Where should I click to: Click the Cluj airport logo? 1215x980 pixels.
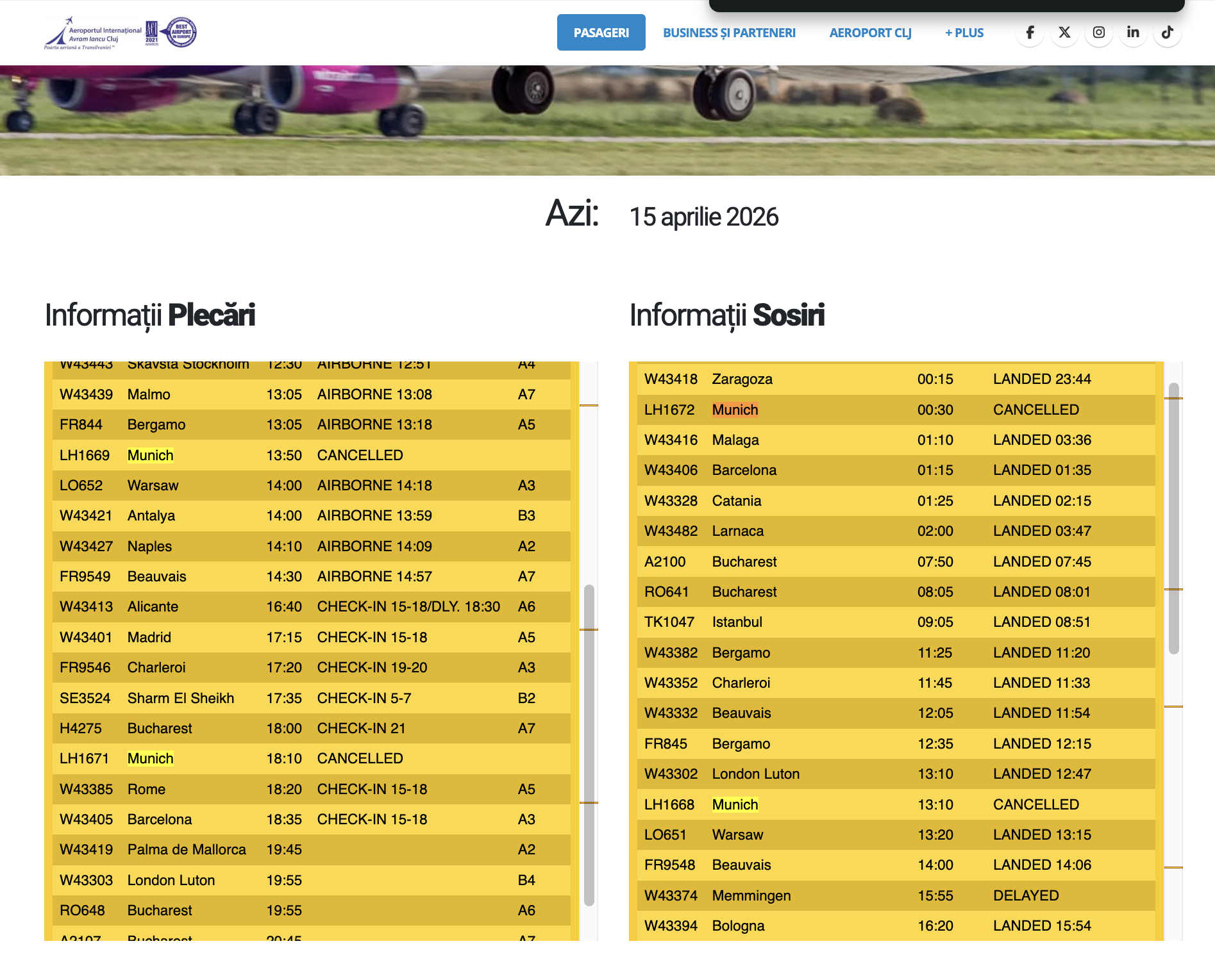[x=93, y=33]
